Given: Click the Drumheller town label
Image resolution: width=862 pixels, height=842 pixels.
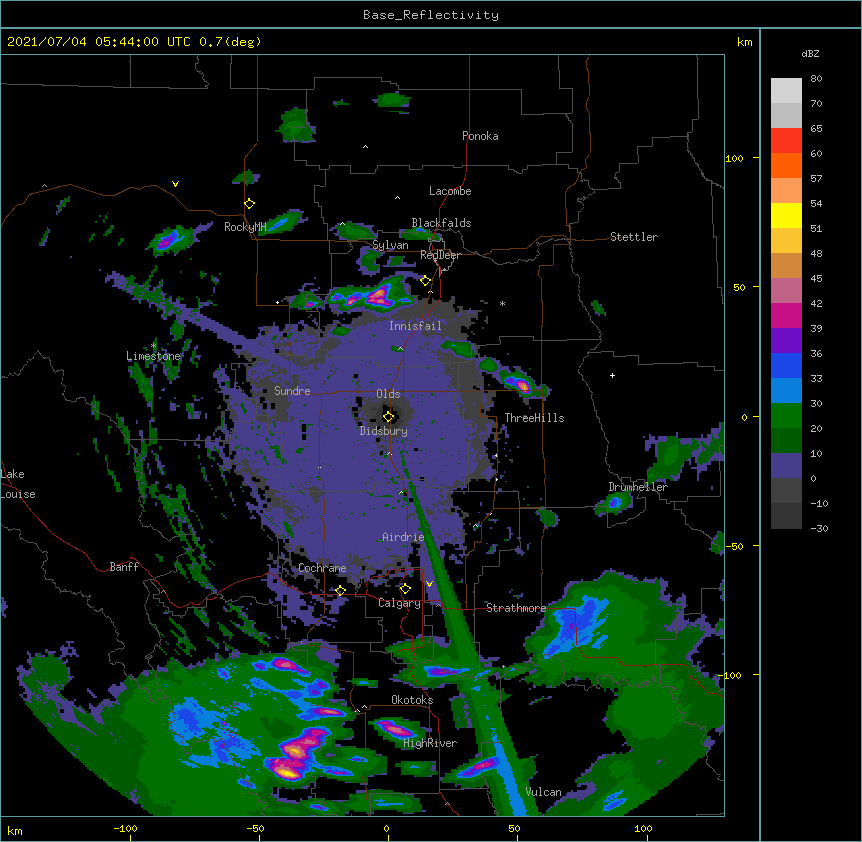Looking at the screenshot, I should (638, 487).
